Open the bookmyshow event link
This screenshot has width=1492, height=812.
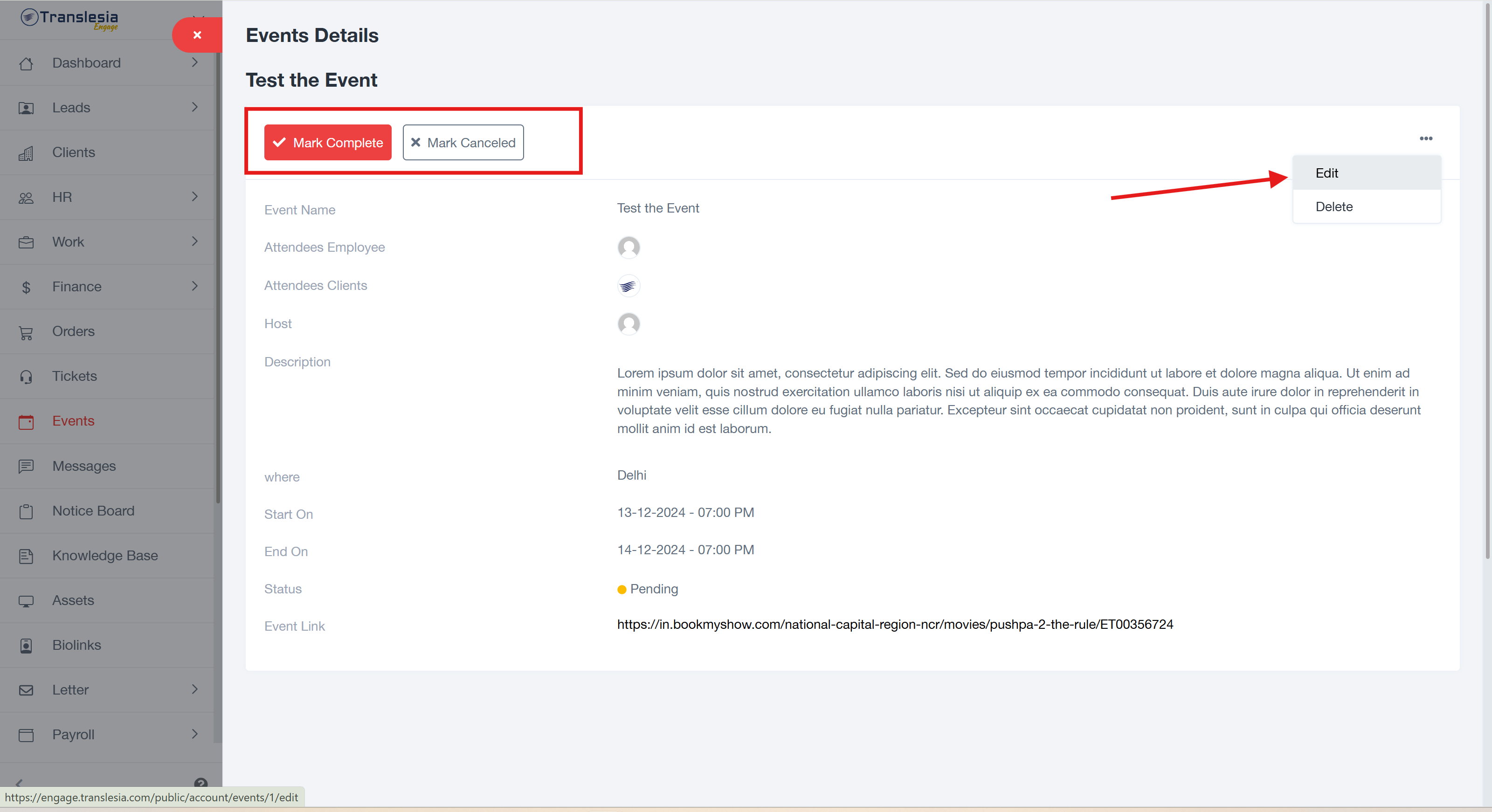pos(894,624)
